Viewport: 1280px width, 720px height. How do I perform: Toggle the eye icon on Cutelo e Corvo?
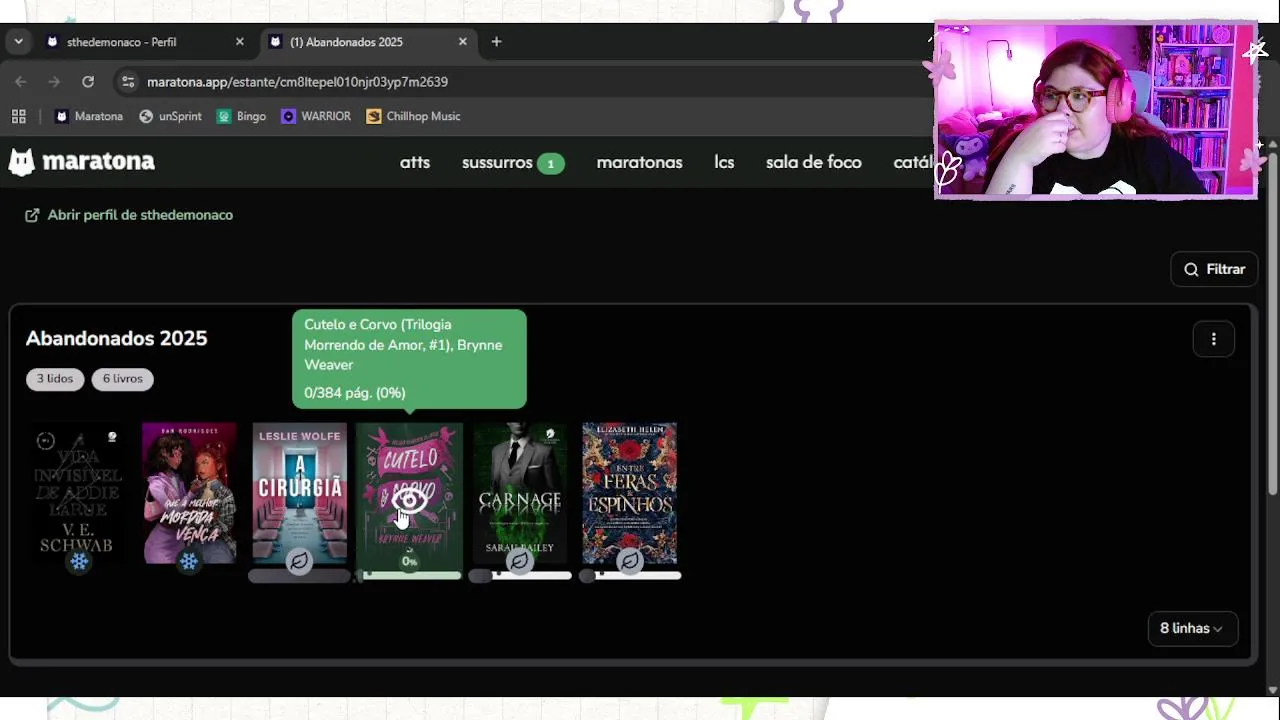[409, 500]
